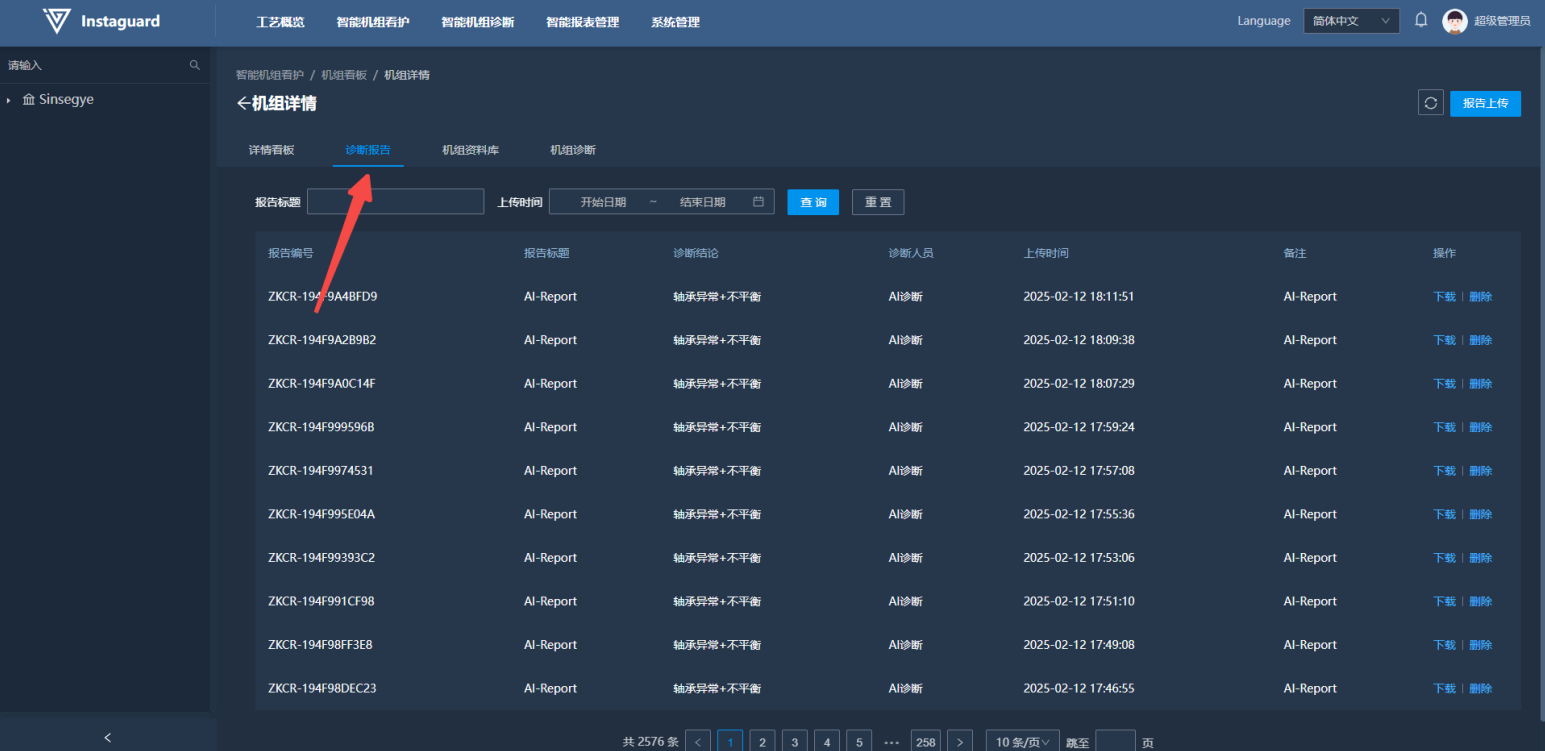Screen dimensions: 1545x751
Task: Open the 10 条/页 page size dropdown
Action: click(x=1022, y=742)
